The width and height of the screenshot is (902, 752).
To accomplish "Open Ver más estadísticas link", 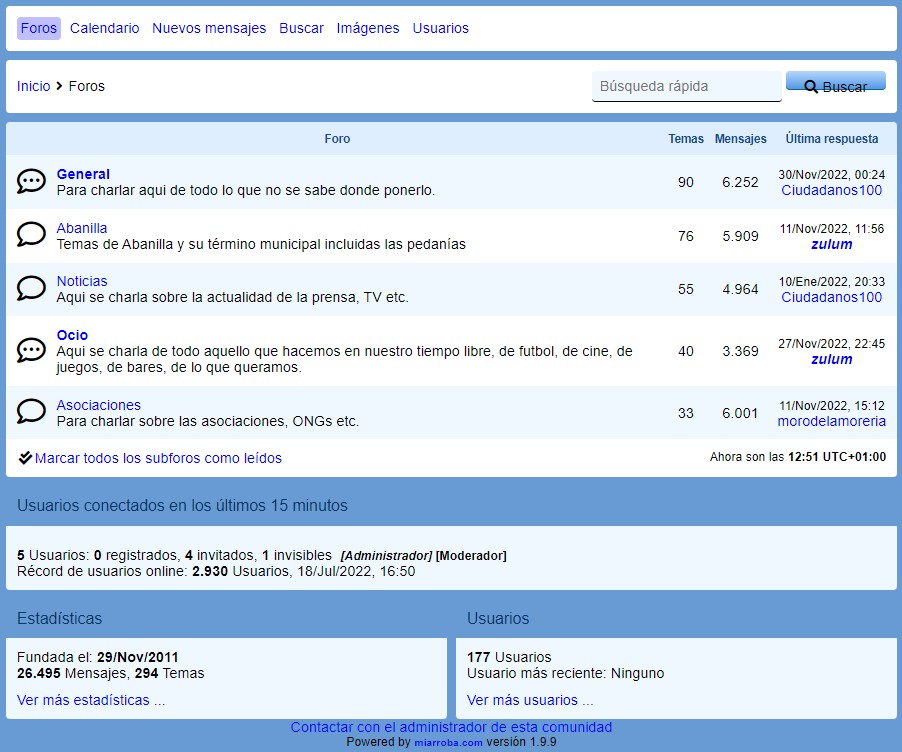I will click(91, 700).
